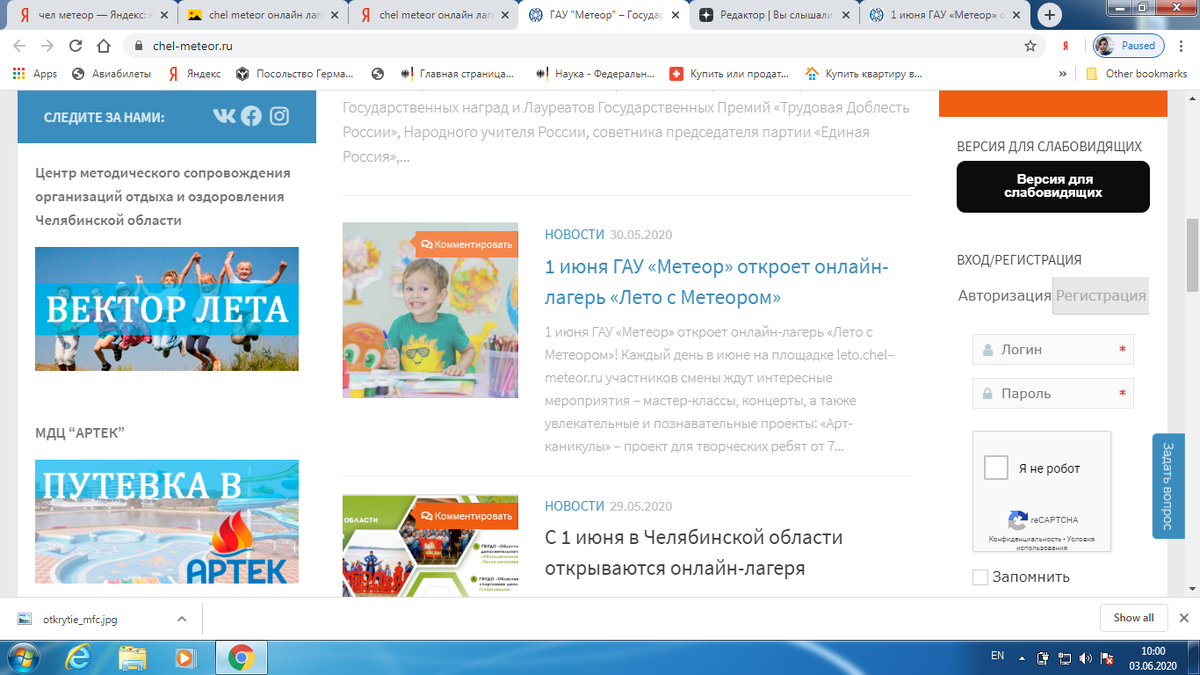The height and width of the screenshot is (675, 1200).
Task: Enable the «Запомнить» checkbox
Action: [x=980, y=577]
